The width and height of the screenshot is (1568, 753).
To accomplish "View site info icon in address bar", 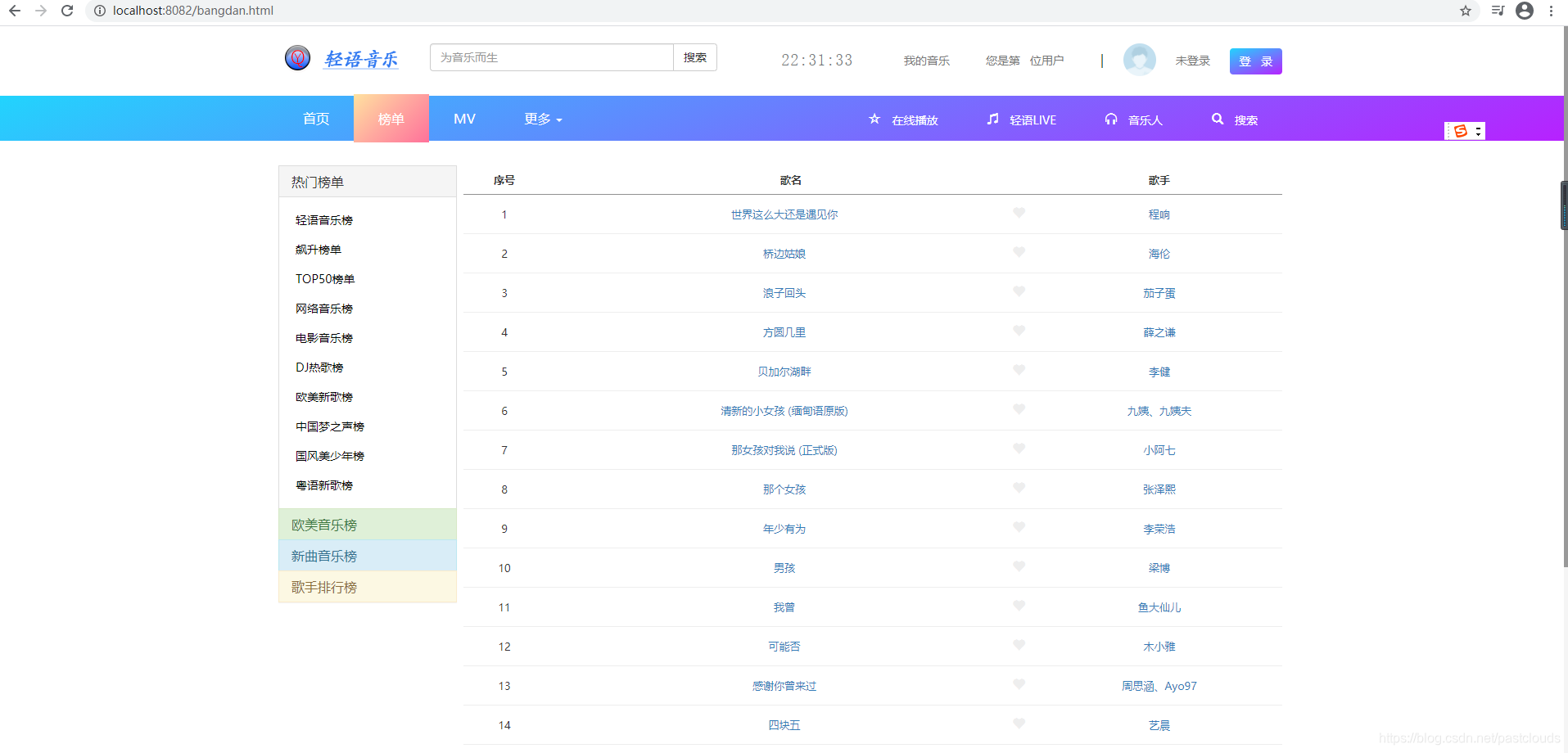I will (x=100, y=11).
